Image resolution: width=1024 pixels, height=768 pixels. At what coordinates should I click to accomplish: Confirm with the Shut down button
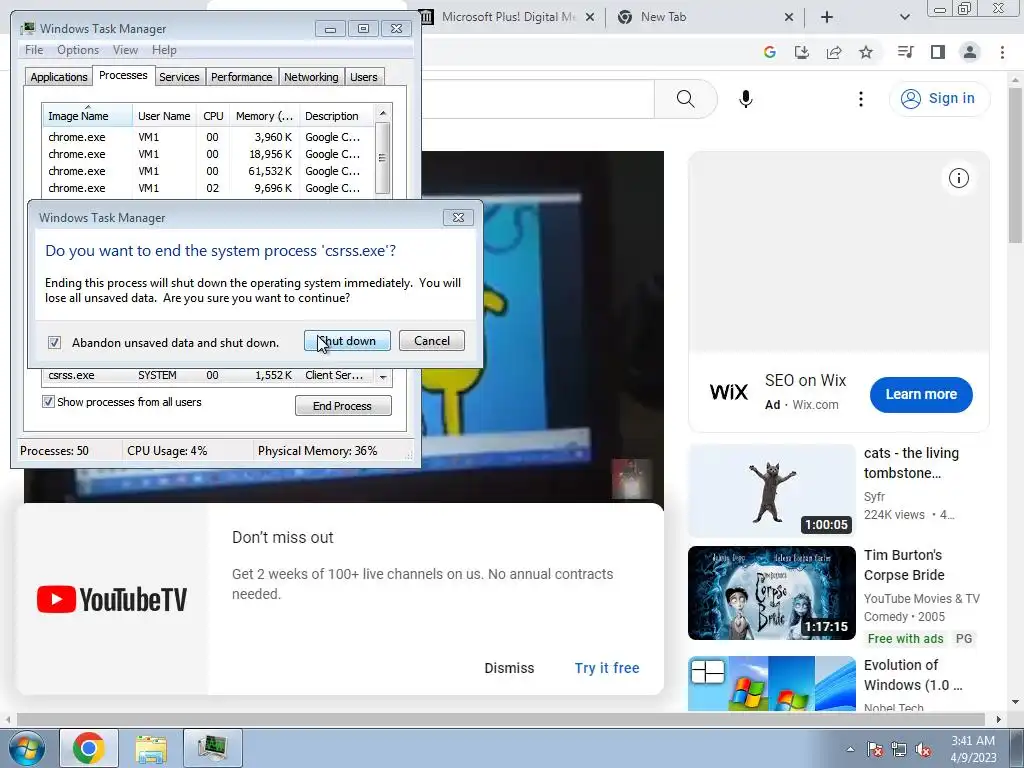[347, 341]
